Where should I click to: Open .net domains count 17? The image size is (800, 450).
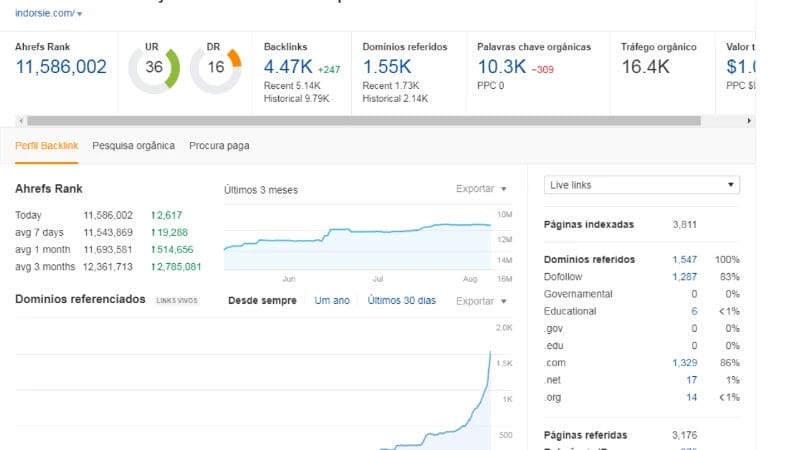pyautogui.click(x=691, y=380)
